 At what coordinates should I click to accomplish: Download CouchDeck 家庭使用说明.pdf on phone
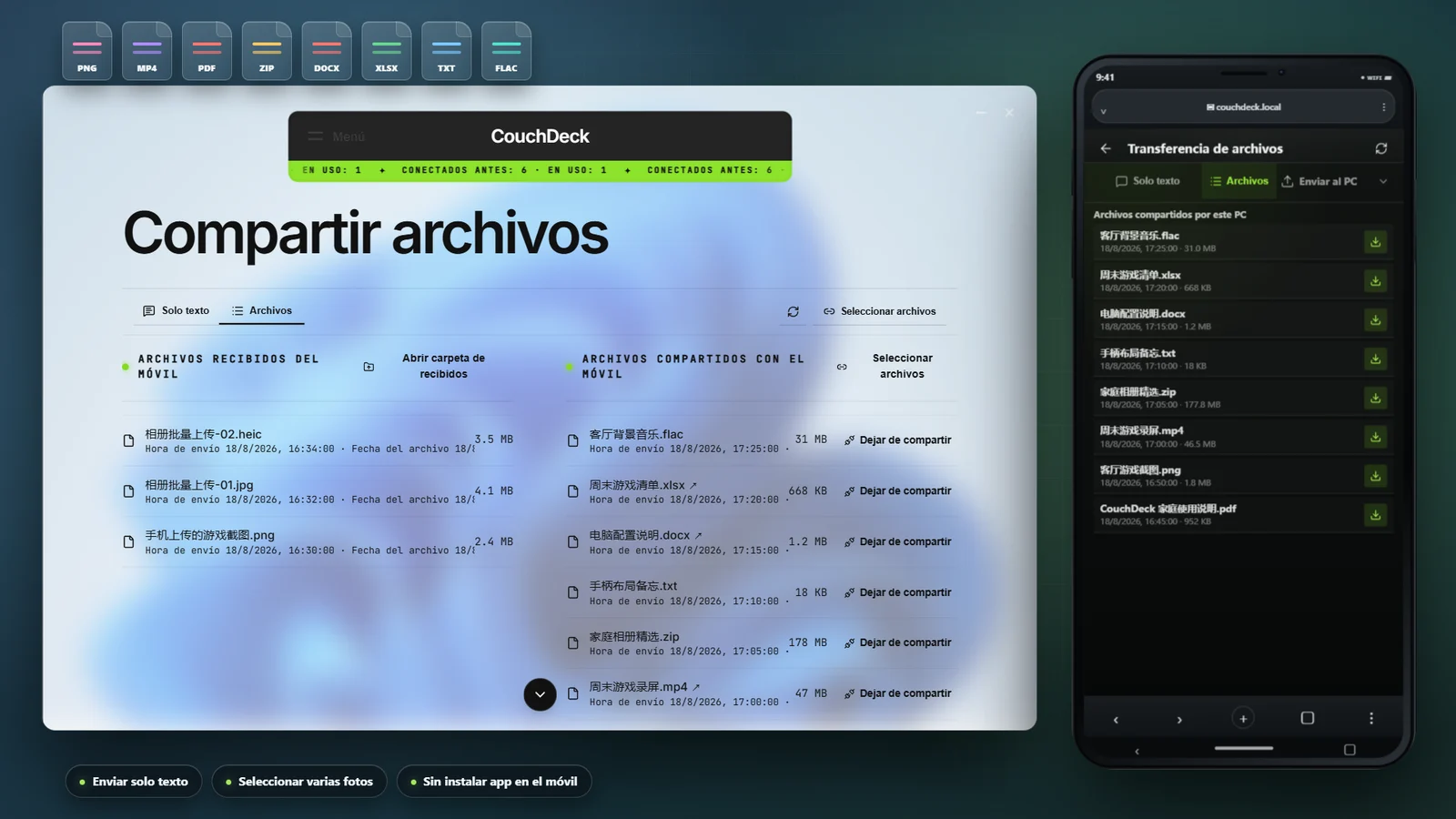[1375, 515]
